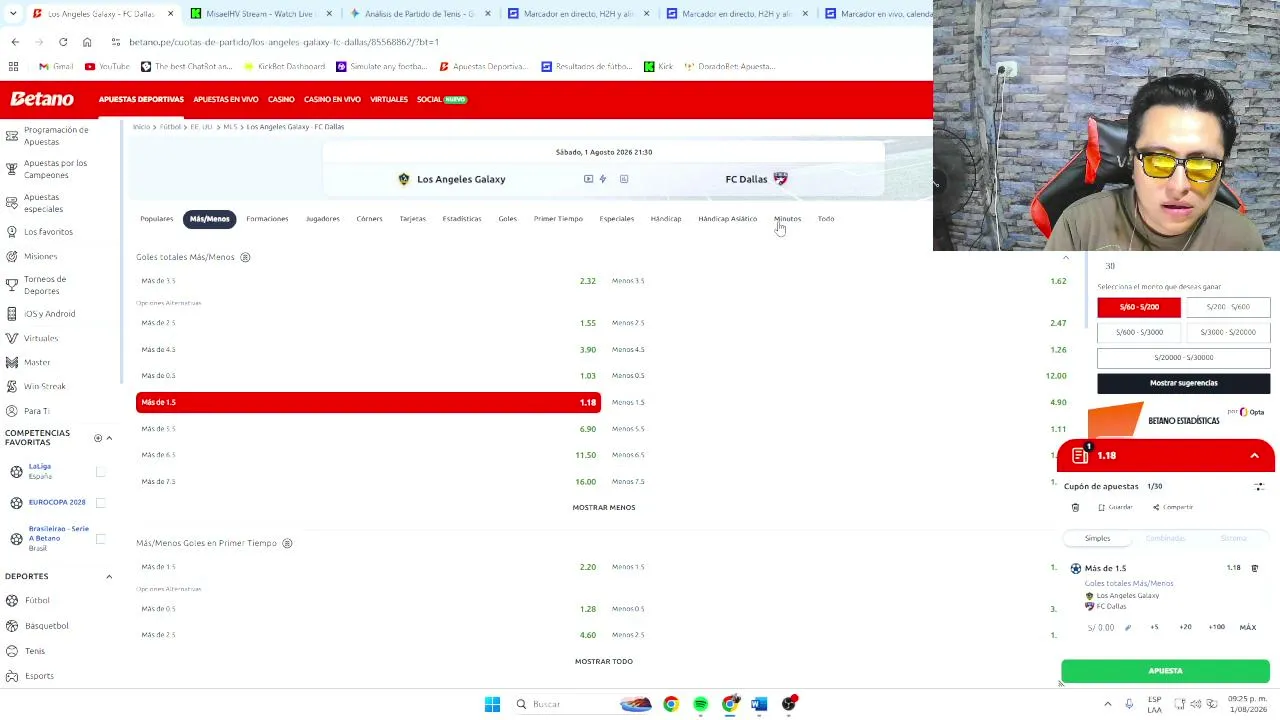Open the YouTube bookmark
Image resolution: width=1280 pixels, height=720 pixels.
(107, 66)
